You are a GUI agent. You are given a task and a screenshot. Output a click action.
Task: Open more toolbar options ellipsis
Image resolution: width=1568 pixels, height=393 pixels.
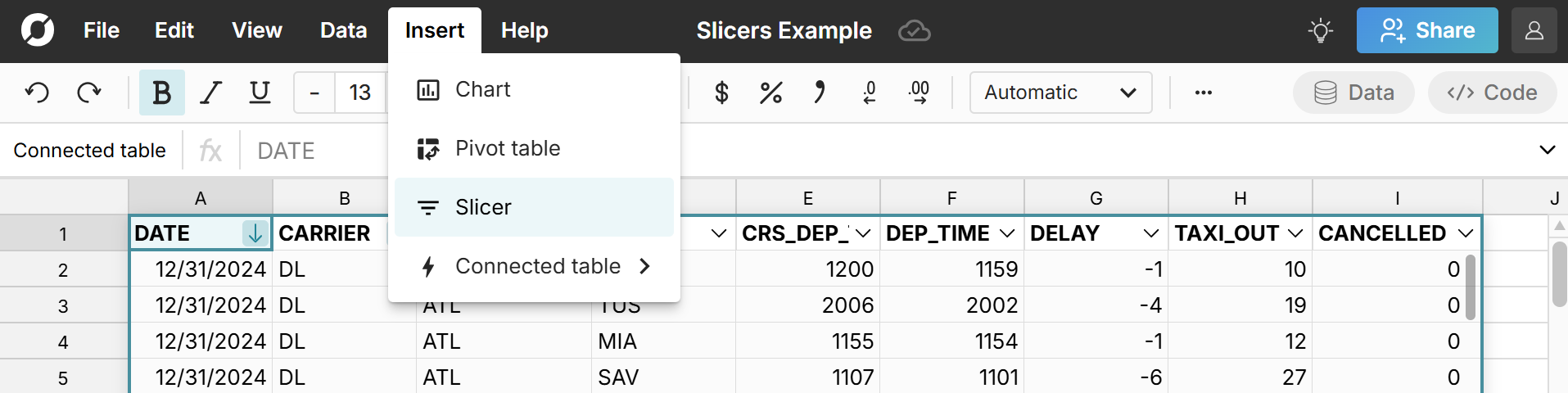coord(1203,93)
